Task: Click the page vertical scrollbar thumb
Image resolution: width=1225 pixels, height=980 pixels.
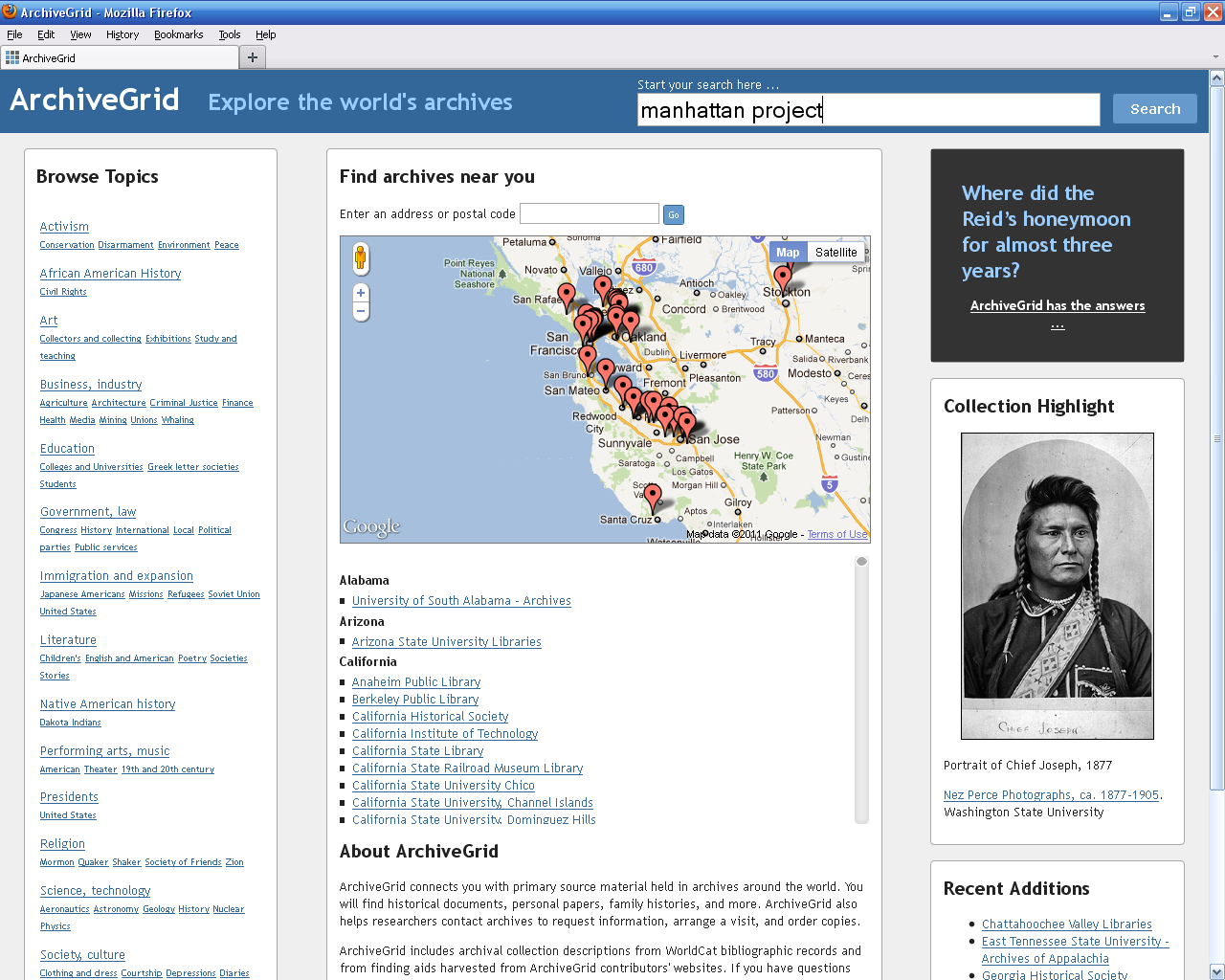Action: (1216, 438)
